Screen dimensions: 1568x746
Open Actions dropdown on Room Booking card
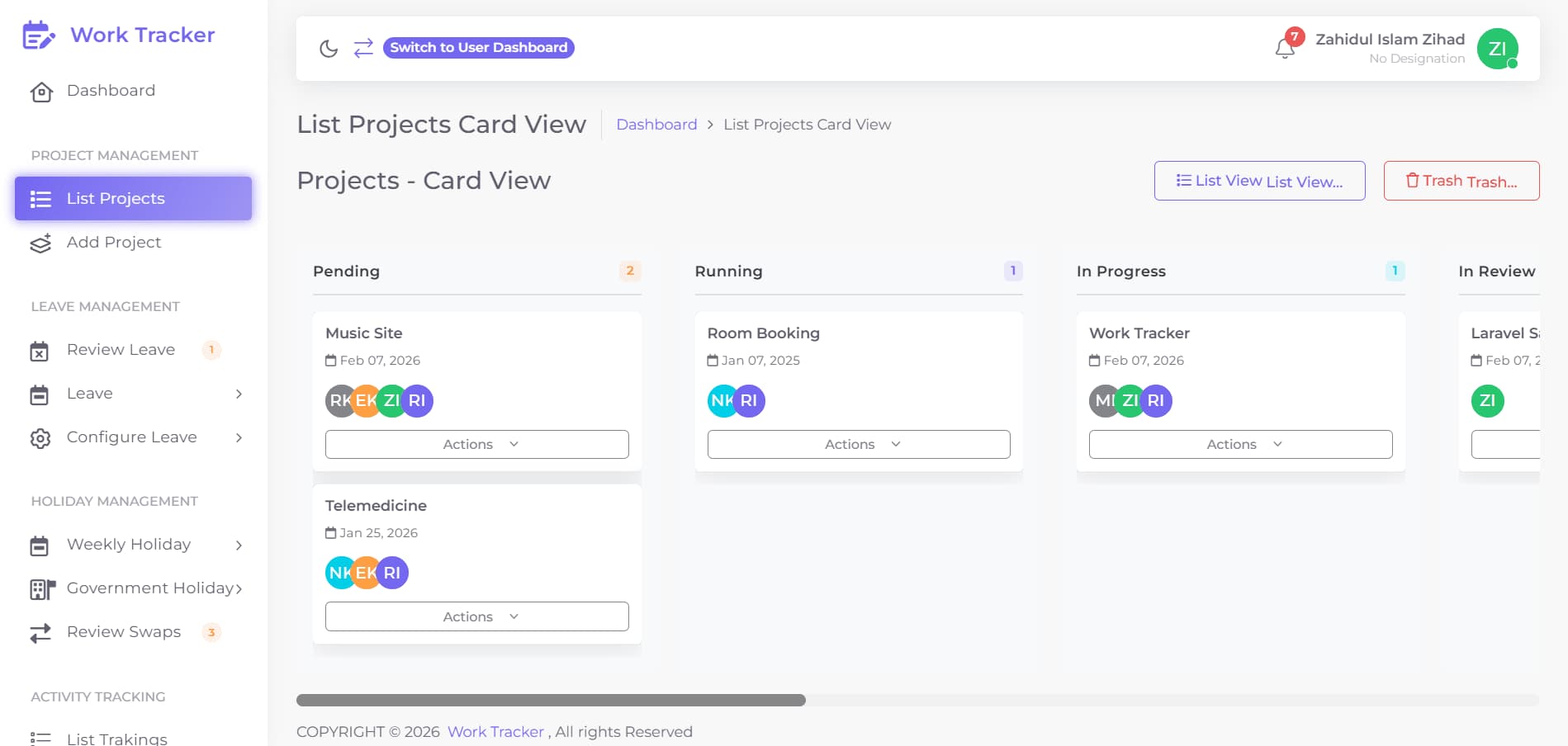click(x=859, y=444)
